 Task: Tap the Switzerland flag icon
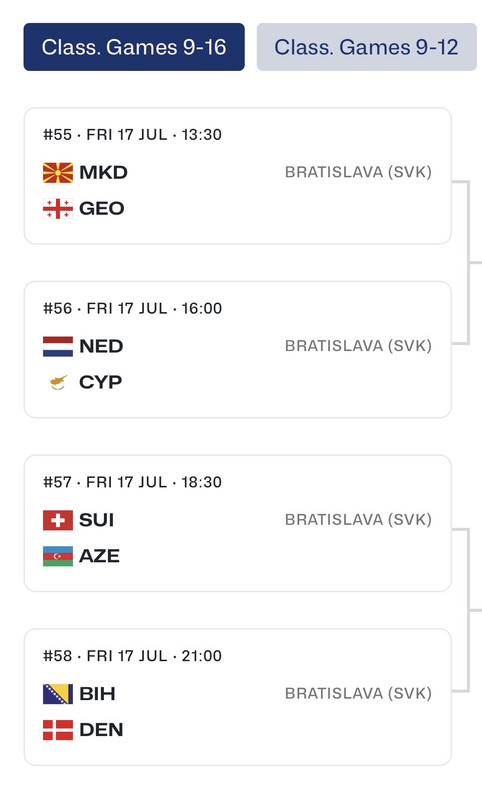(58, 520)
